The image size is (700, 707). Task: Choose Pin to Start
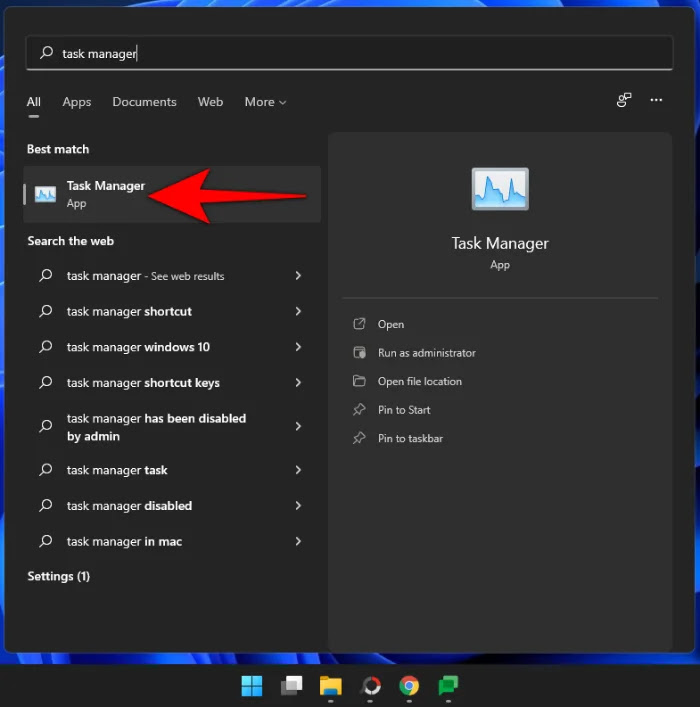404,410
